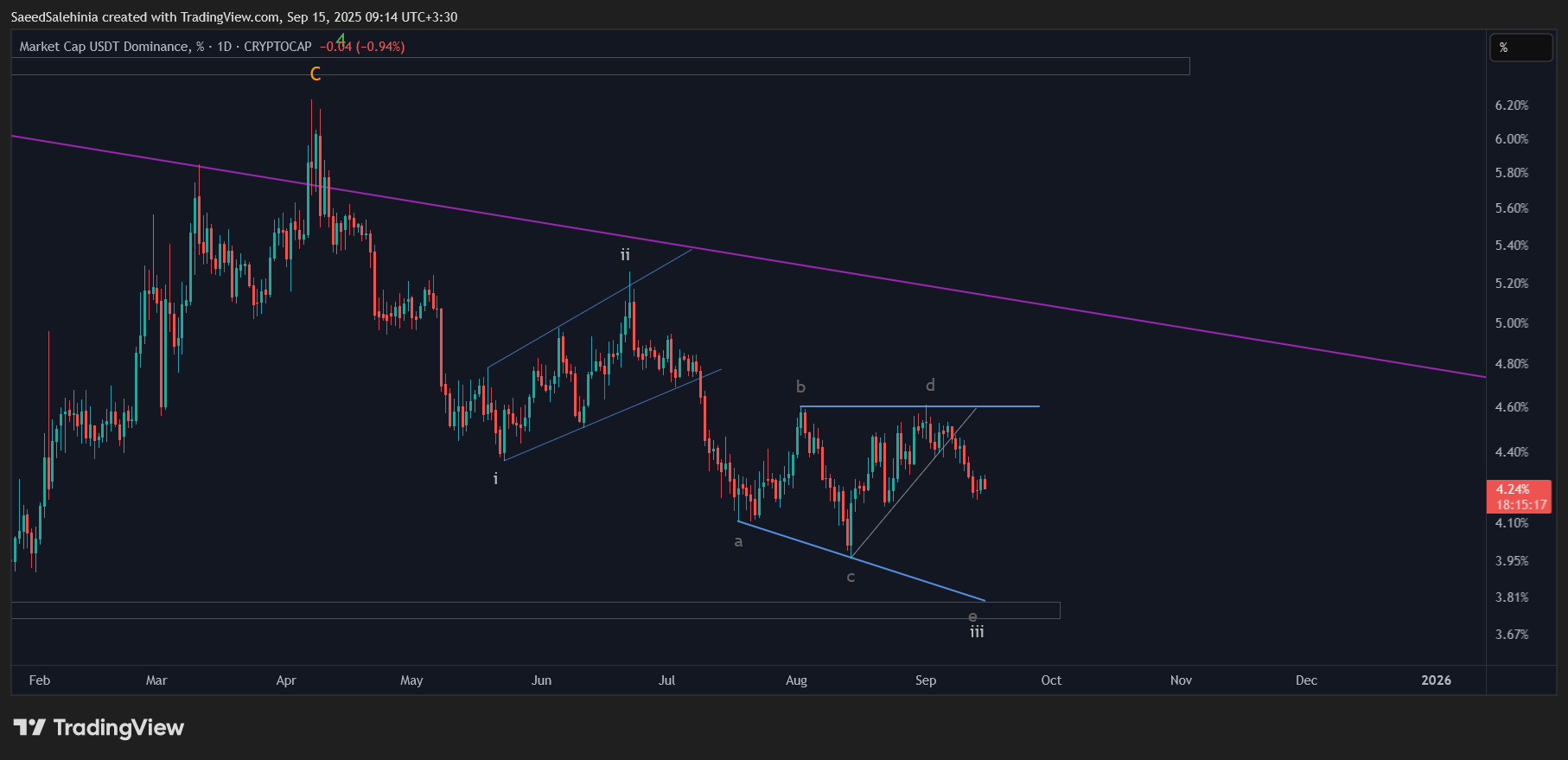This screenshot has height=760, width=1568.
Task: Click the 4.40% price axis label
Action: (1512, 452)
